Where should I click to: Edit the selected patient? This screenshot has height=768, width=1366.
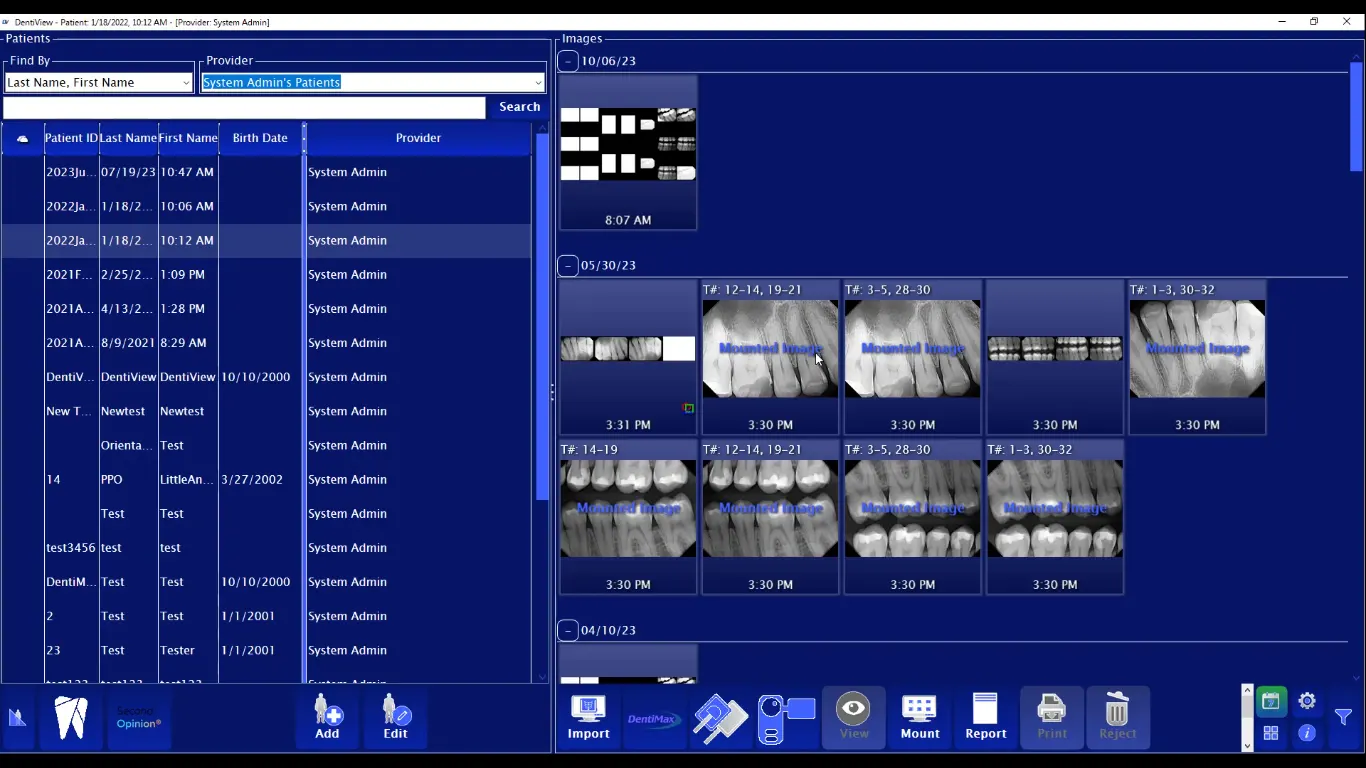(x=395, y=718)
